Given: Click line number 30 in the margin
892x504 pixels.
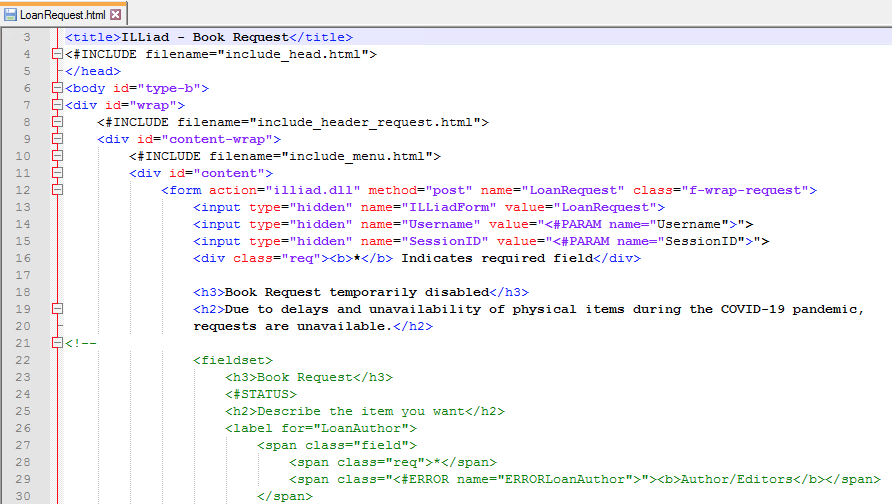Looking at the screenshot, I should pos(24,496).
